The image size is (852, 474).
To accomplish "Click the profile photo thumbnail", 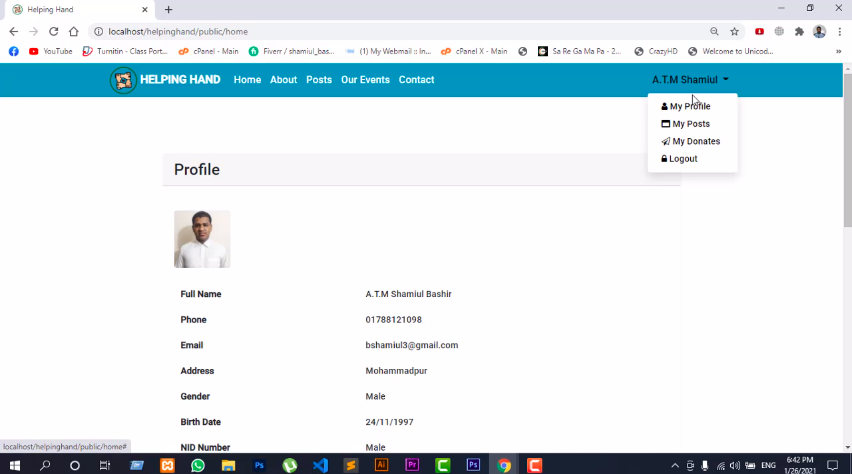I will pos(202,239).
